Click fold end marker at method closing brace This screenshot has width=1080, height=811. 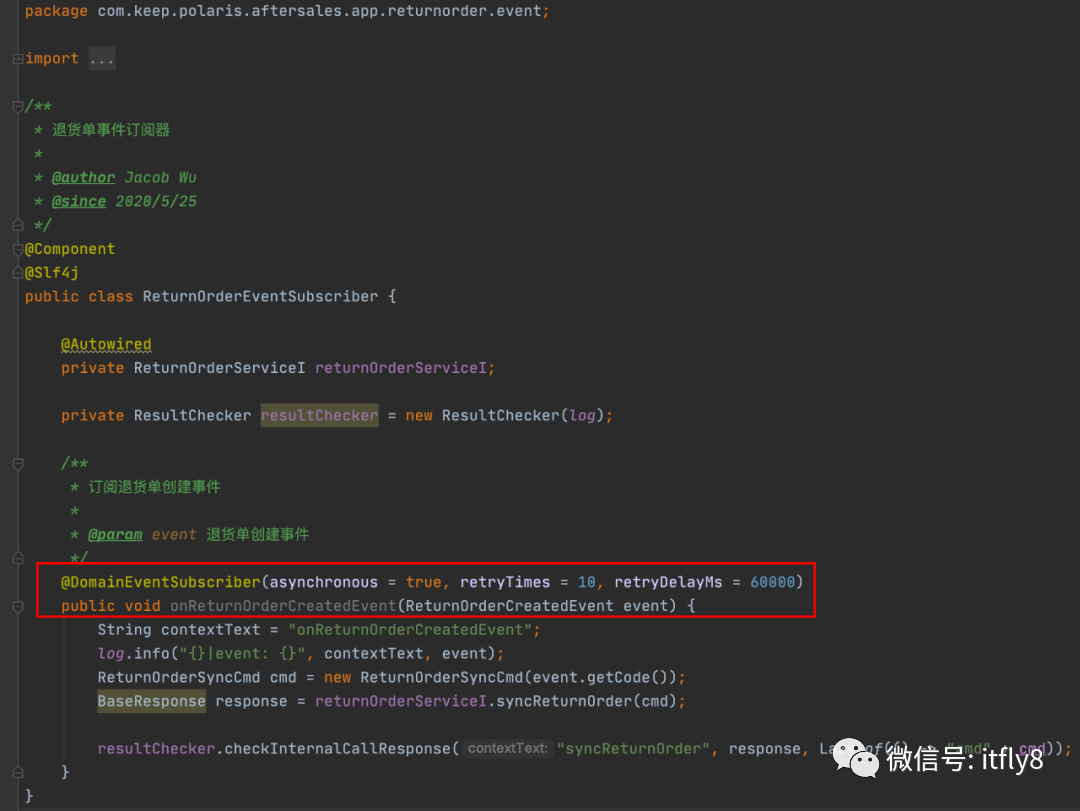click(x=18, y=772)
